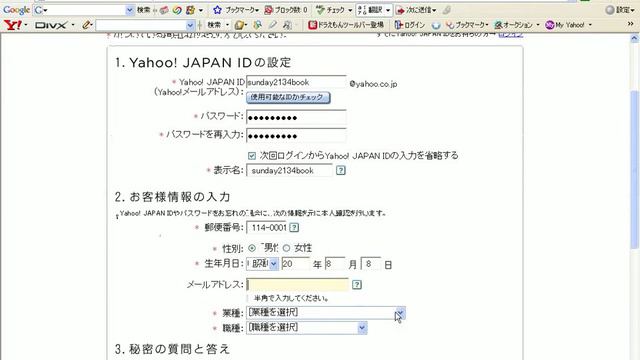Click the eraser highlight icon in Google toolbar
The height and width of the screenshot is (360, 640).
(x=164, y=10)
